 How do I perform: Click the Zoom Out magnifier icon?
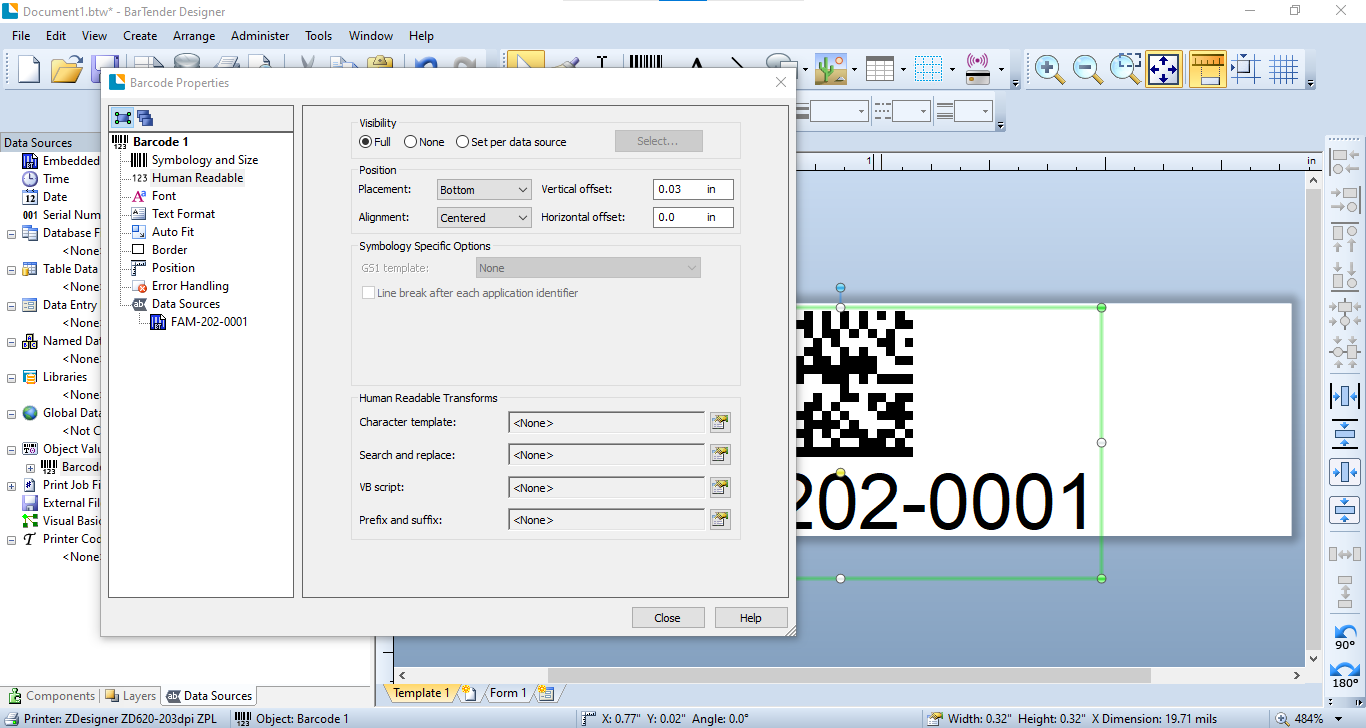click(x=1087, y=69)
